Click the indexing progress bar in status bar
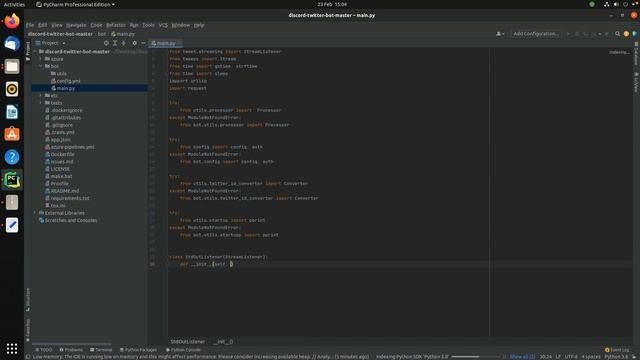The width and height of the screenshot is (640, 360). pos(476,357)
